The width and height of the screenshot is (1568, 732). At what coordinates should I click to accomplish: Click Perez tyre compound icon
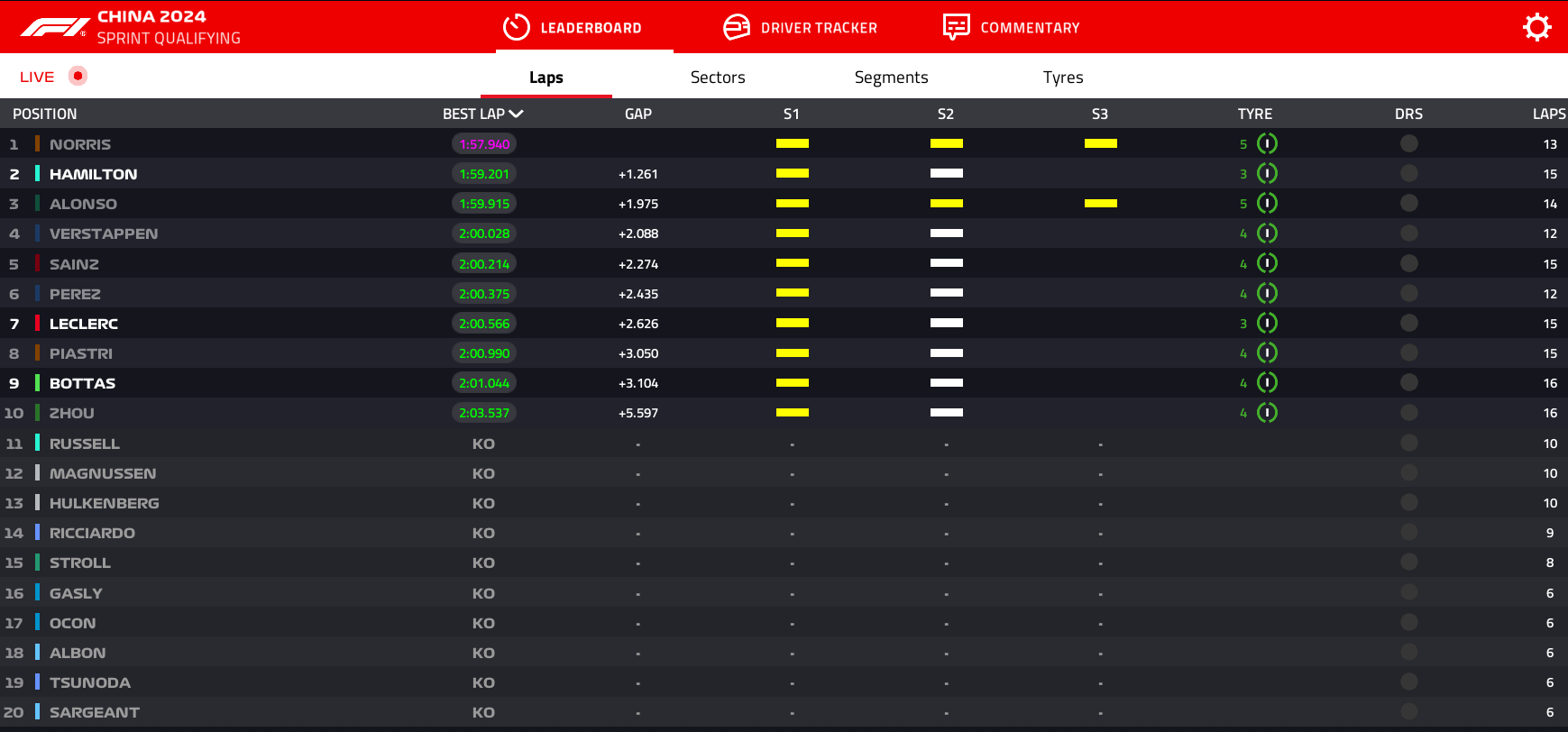1267,293
